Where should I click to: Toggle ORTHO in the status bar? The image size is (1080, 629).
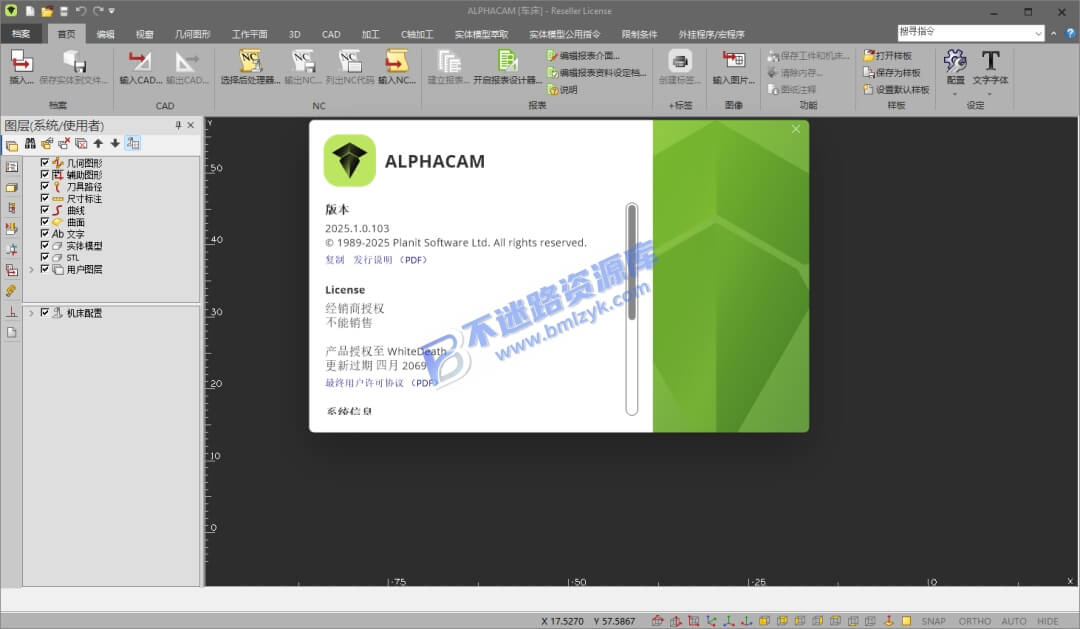coord(975,621)
